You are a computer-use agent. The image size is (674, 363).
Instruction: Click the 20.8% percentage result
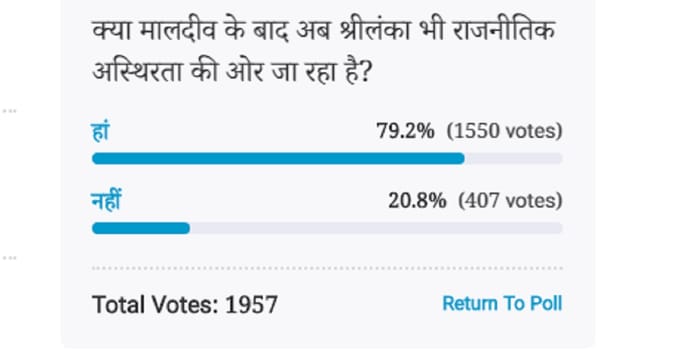point(417,200)
